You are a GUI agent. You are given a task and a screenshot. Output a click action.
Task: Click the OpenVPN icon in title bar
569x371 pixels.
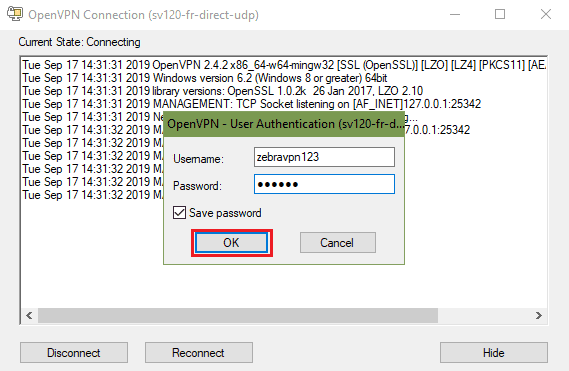[x=15, y=14]
